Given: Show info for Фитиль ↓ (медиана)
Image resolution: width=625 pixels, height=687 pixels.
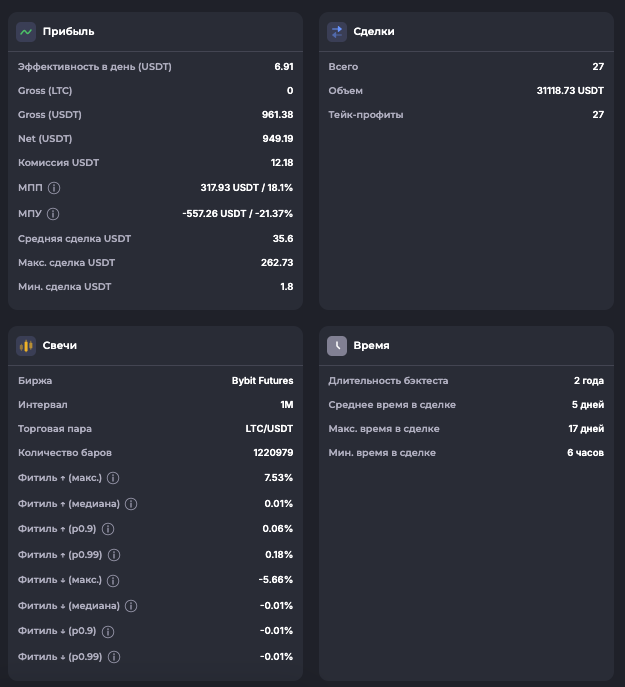Looking at the screenshot, I should (131, 606).
